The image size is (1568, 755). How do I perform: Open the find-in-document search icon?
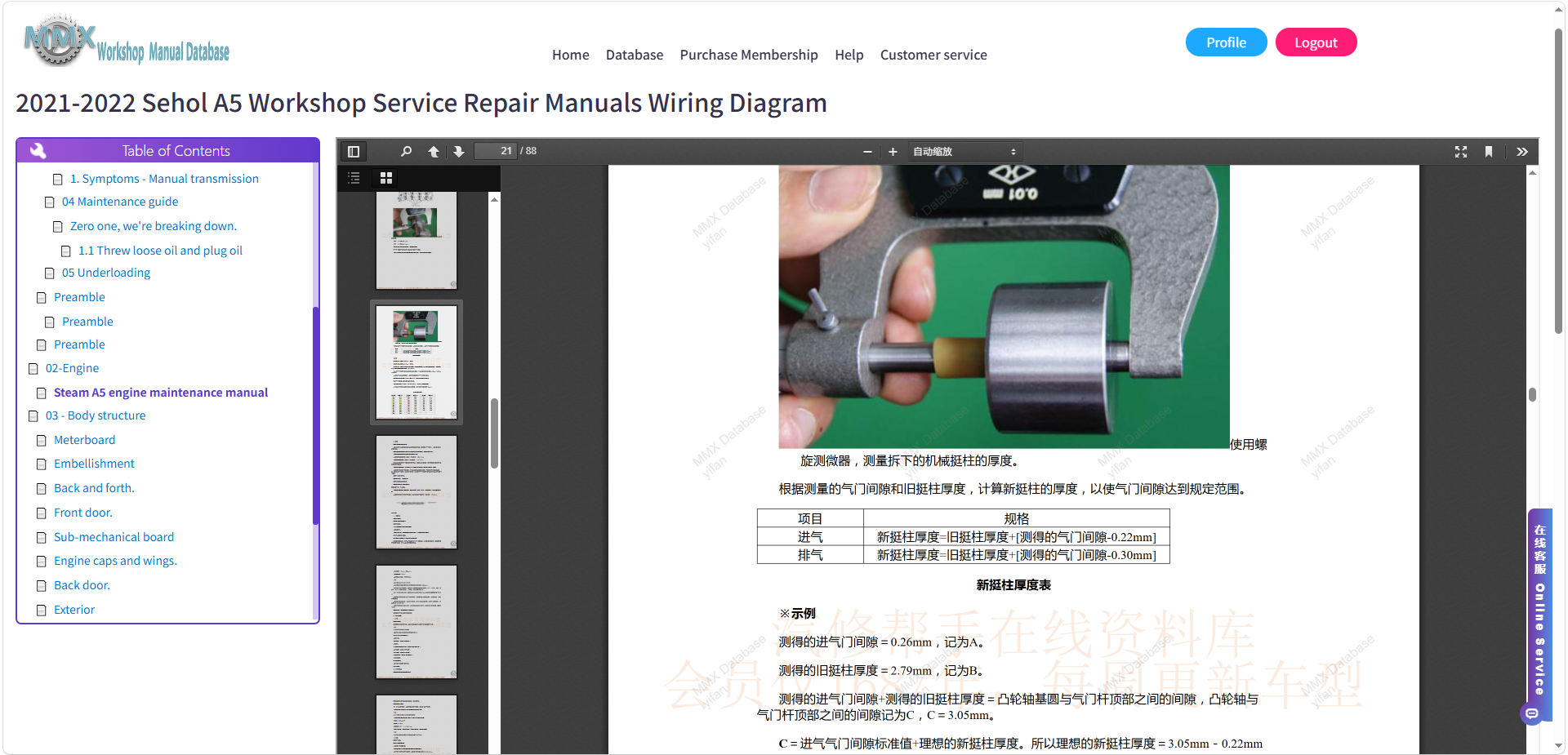(x=406, y=152)
